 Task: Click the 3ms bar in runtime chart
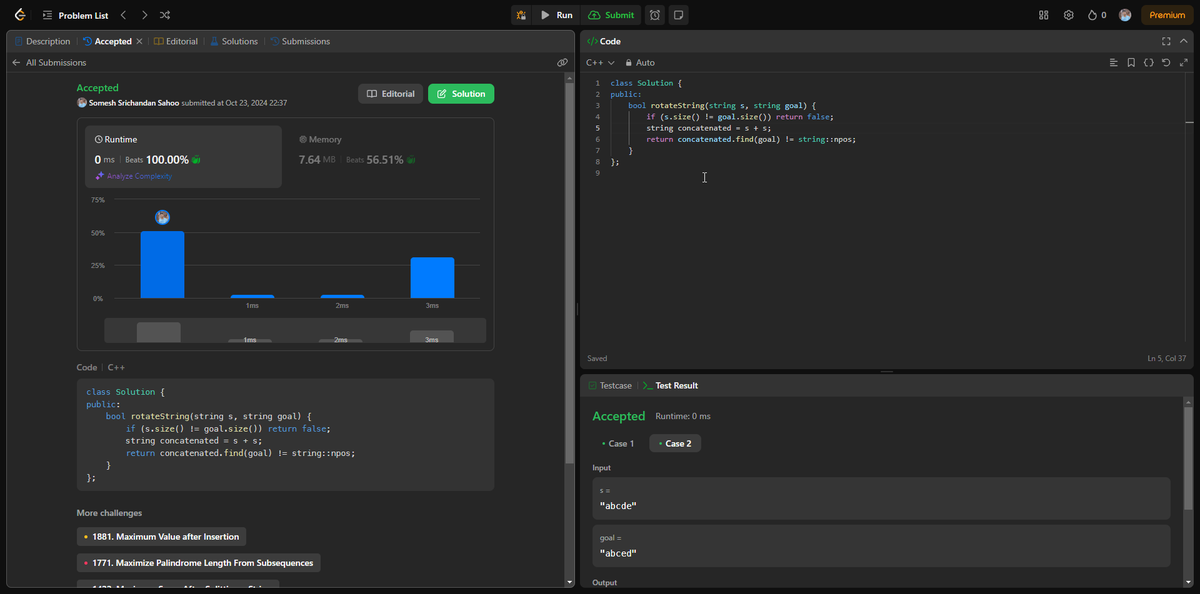click(x=432, y=278)
